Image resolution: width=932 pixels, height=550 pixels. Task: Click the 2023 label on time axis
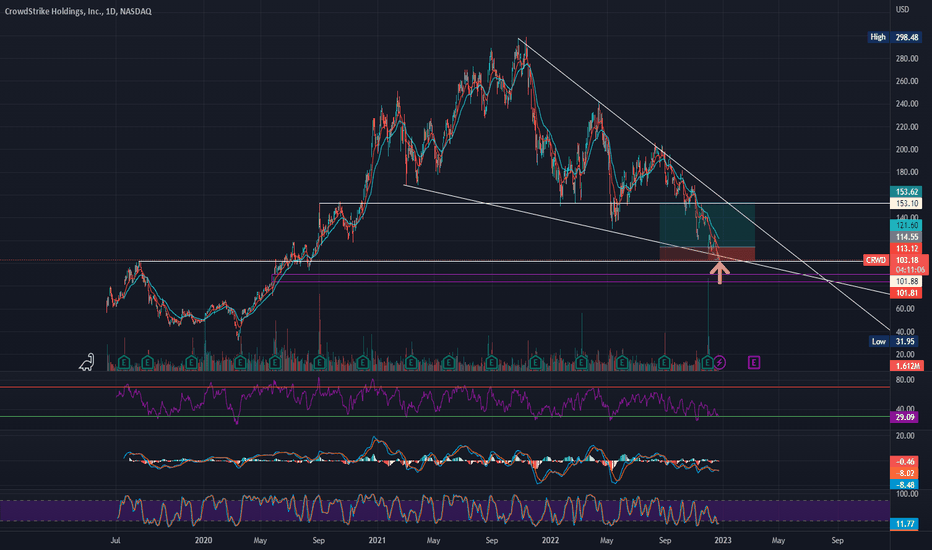723,540
